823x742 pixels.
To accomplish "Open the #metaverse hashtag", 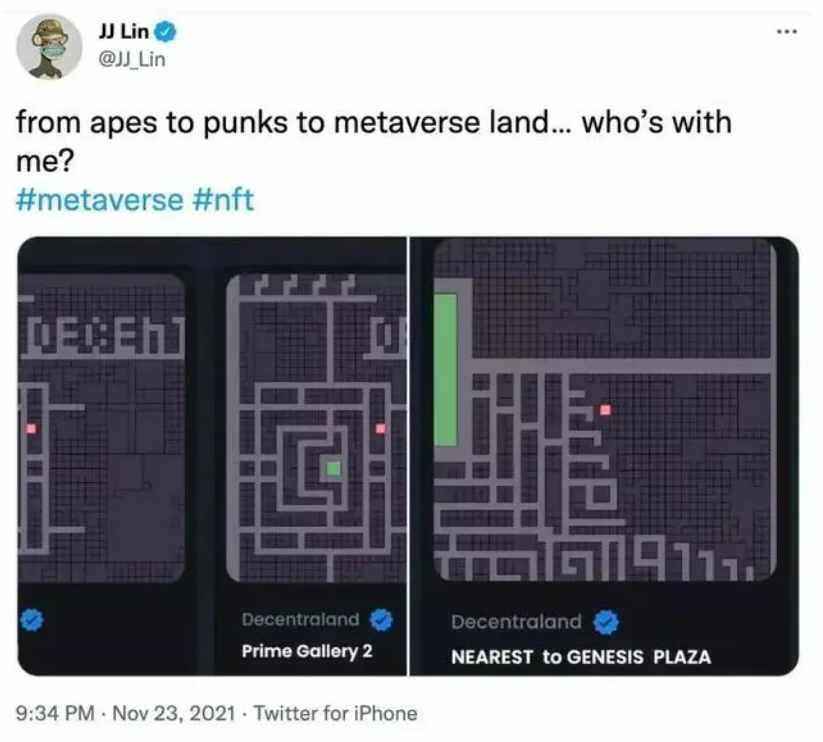I will [x=100, y=200].
